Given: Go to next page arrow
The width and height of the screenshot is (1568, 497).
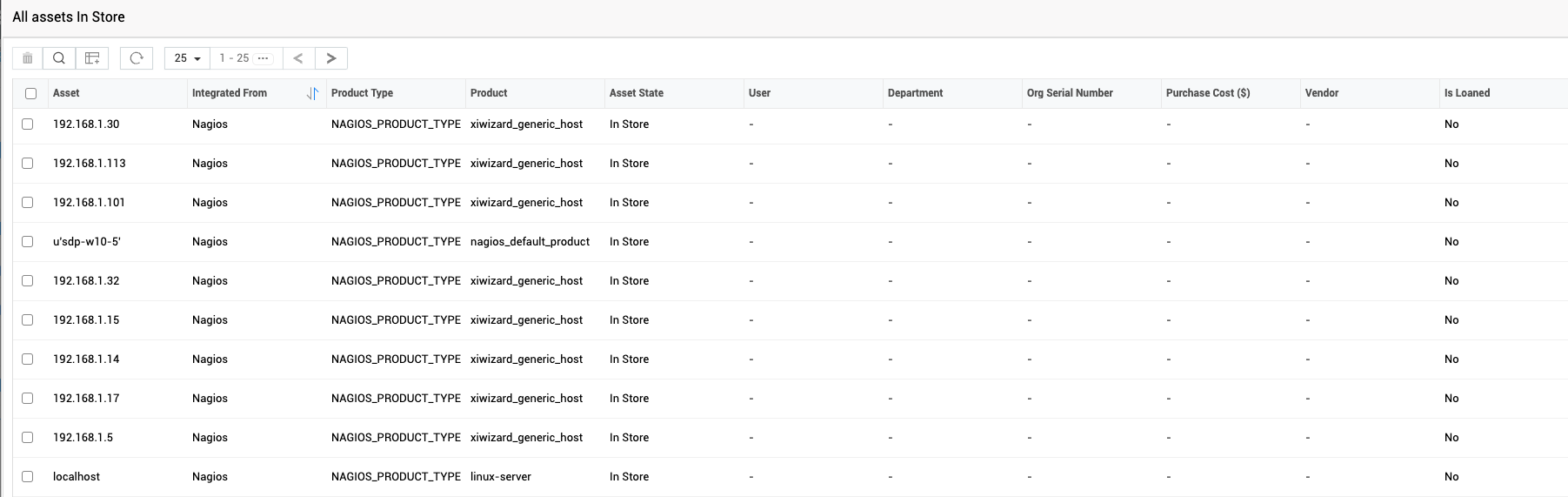Looking at the screenshot, I should tap(331, 58).
